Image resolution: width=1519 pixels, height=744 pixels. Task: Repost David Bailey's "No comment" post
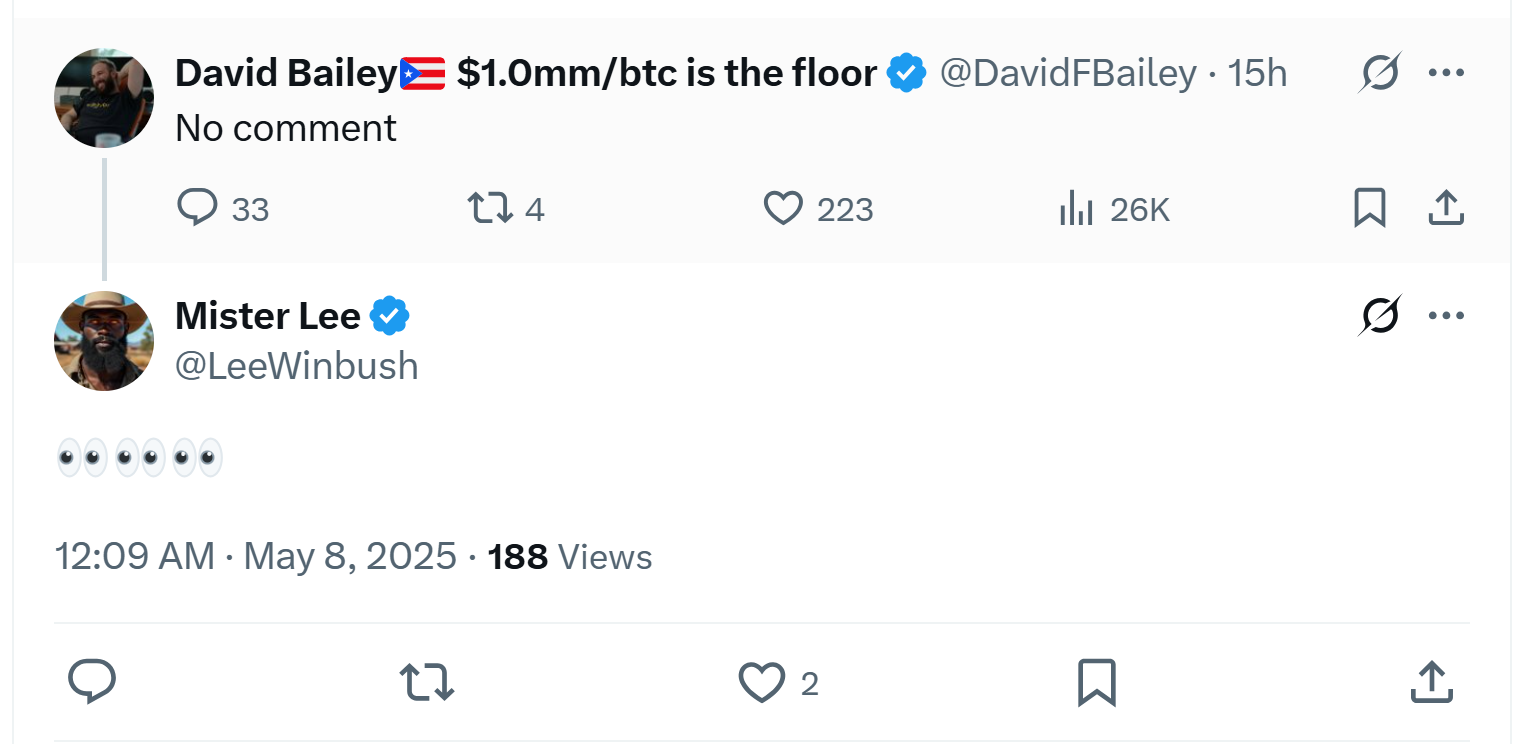pos(491,208)
